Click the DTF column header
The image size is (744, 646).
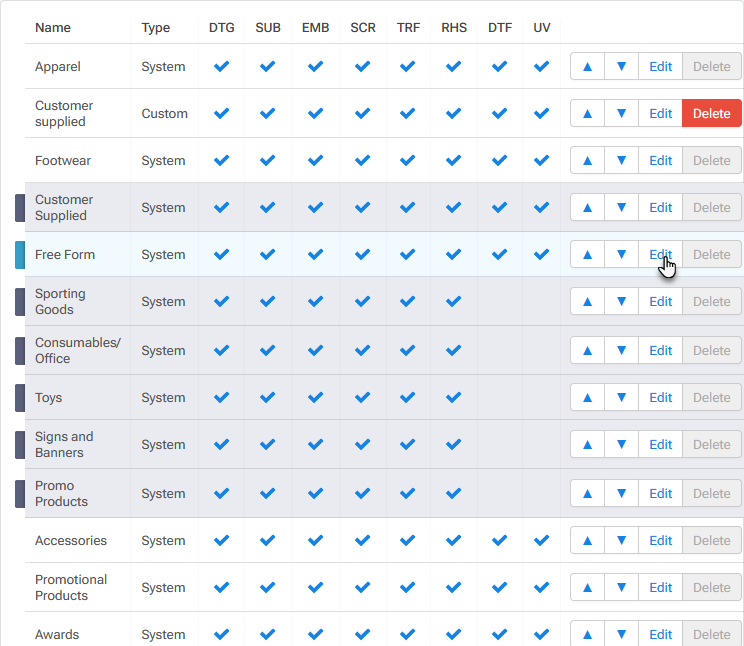point(500,28)
